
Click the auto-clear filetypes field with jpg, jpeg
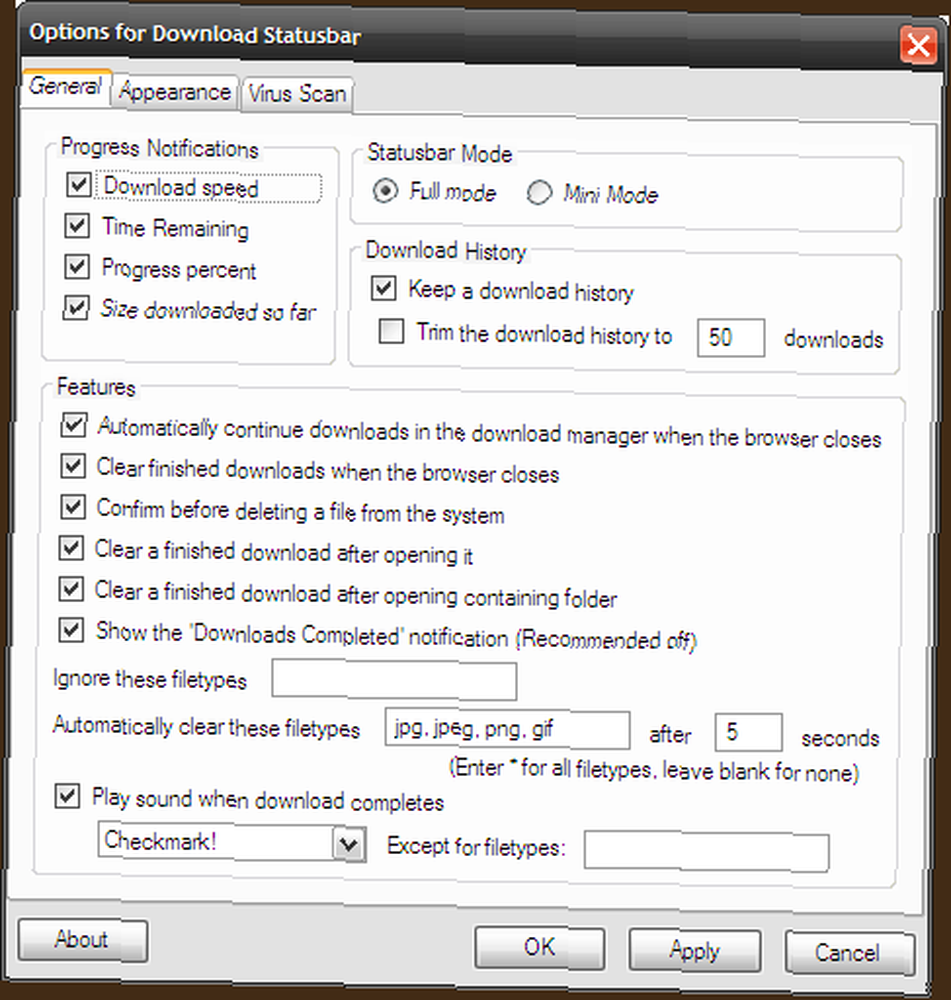(x=507, y=730)
